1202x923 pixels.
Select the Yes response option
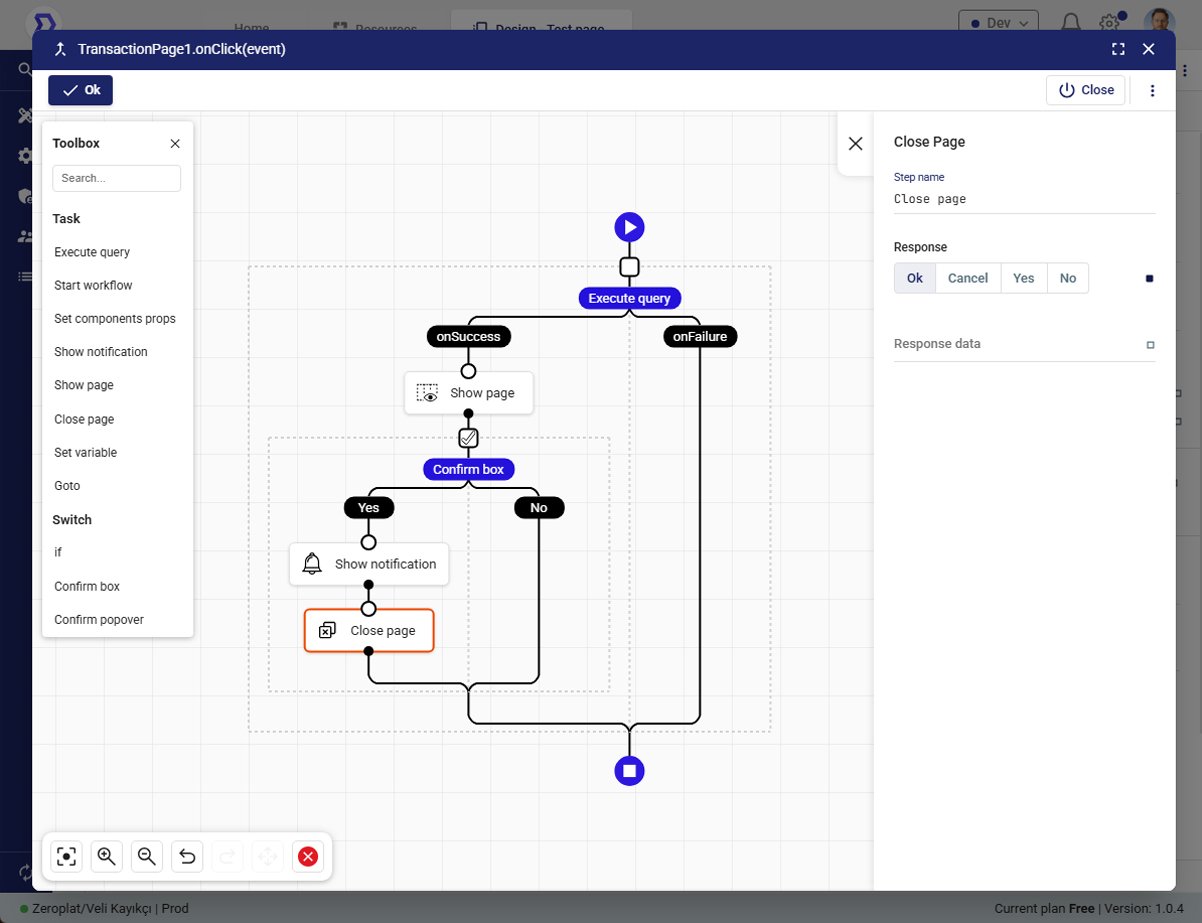click(x=1023, y=278)
